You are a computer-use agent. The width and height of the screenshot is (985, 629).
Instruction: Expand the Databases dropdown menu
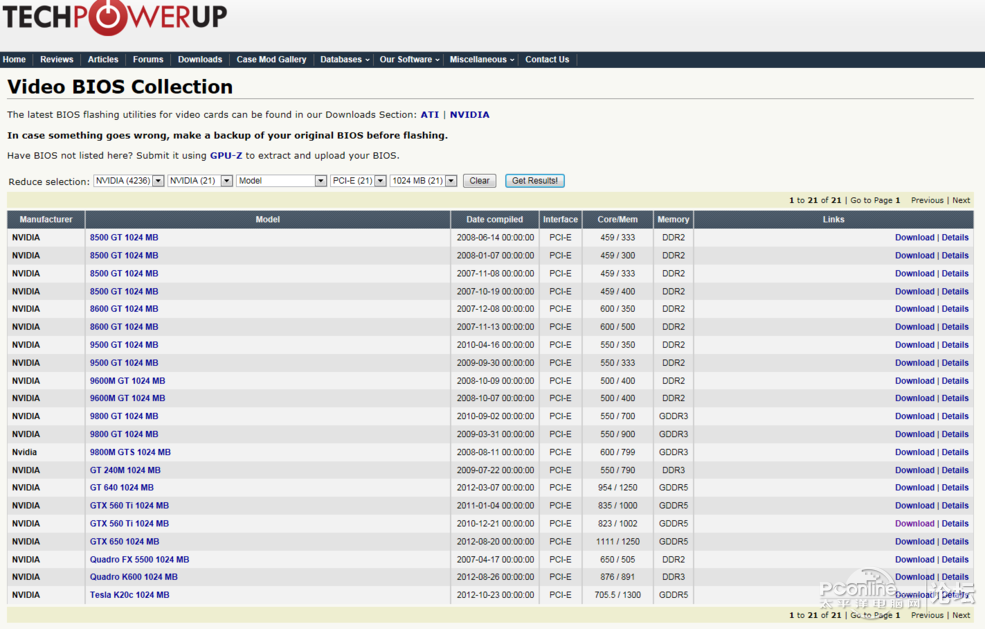tap(344, 60)
